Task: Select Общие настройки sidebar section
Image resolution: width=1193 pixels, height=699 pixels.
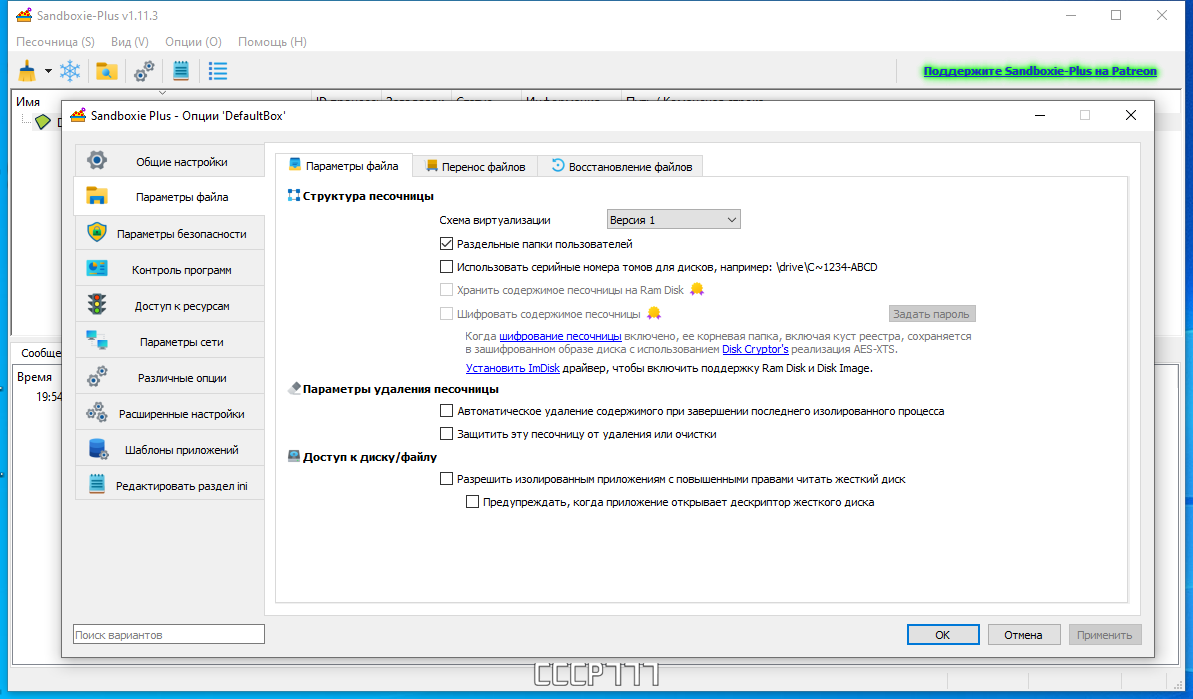Action: click(x=170, y=161)
